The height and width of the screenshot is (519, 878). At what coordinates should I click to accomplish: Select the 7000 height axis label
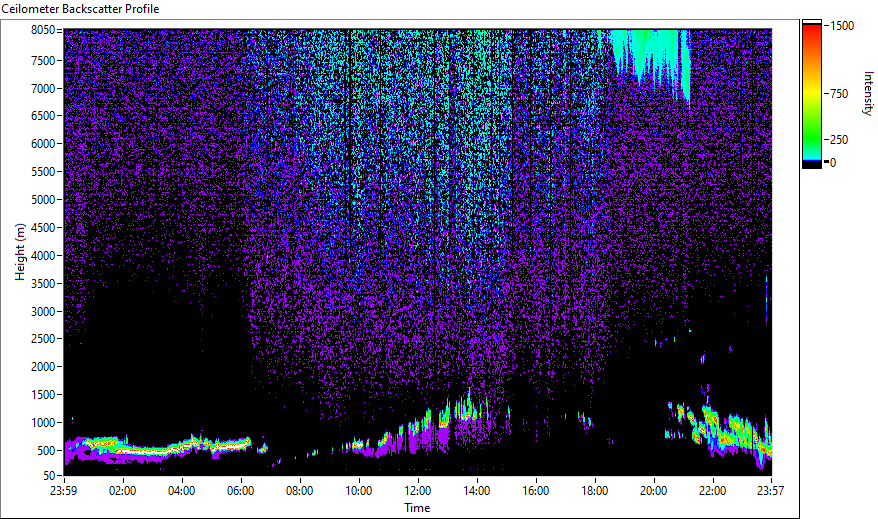[x=43, y=88]
